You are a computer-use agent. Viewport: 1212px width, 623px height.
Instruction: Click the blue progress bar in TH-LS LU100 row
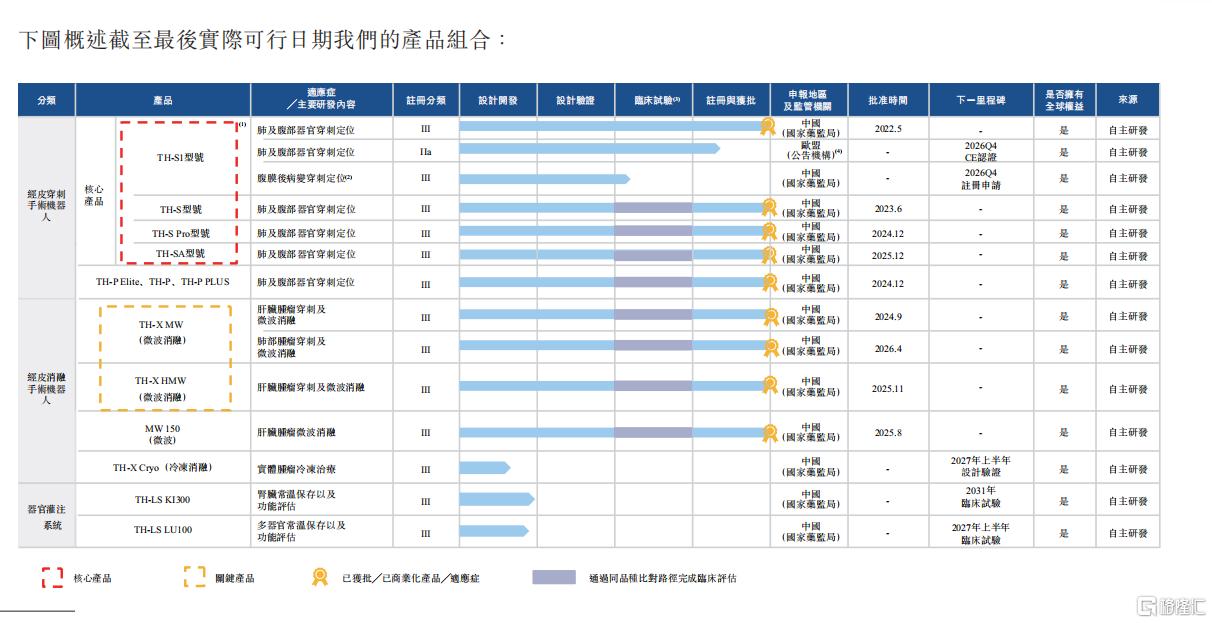[x=494, y=531]
